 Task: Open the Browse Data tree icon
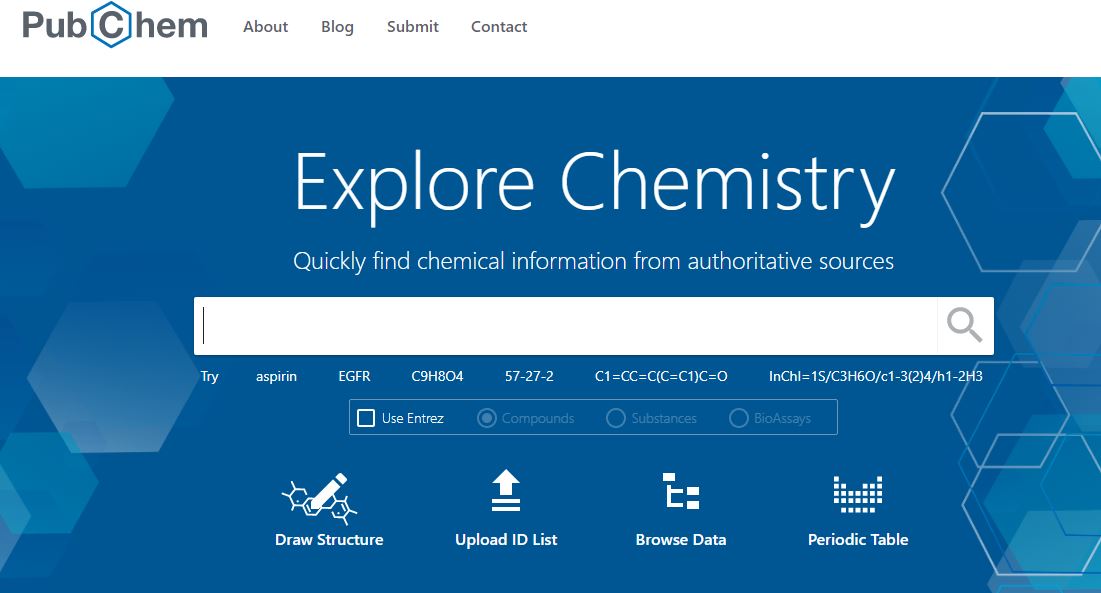coord(681,491)
